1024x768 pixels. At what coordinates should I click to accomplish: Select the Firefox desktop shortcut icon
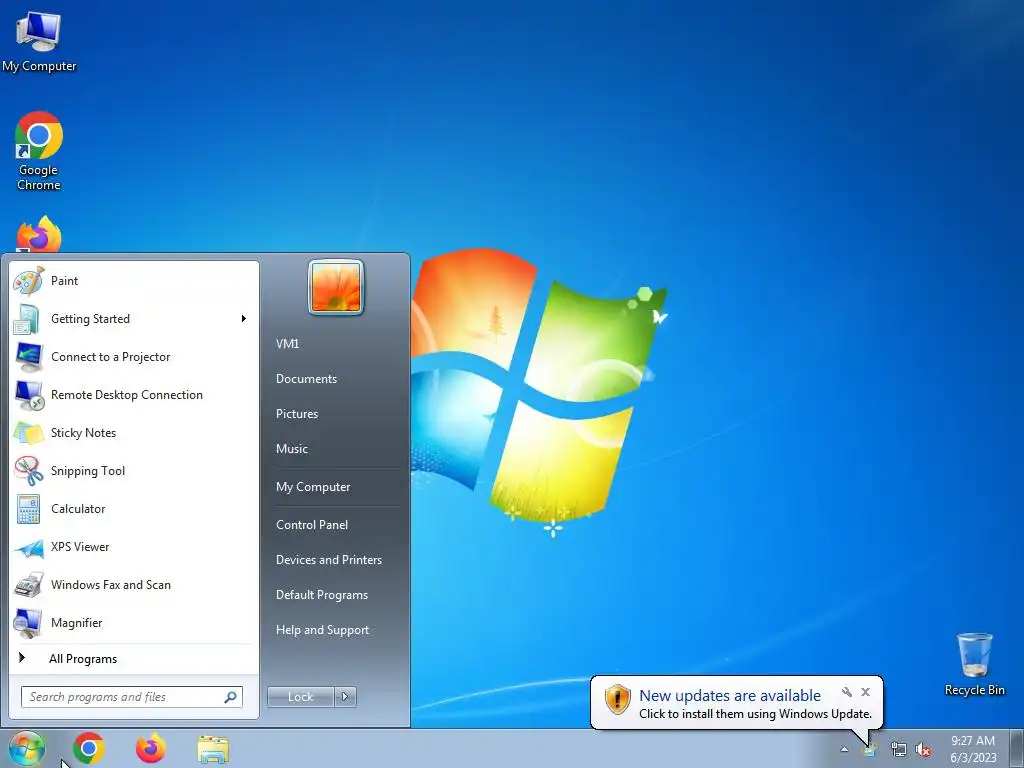39,234
